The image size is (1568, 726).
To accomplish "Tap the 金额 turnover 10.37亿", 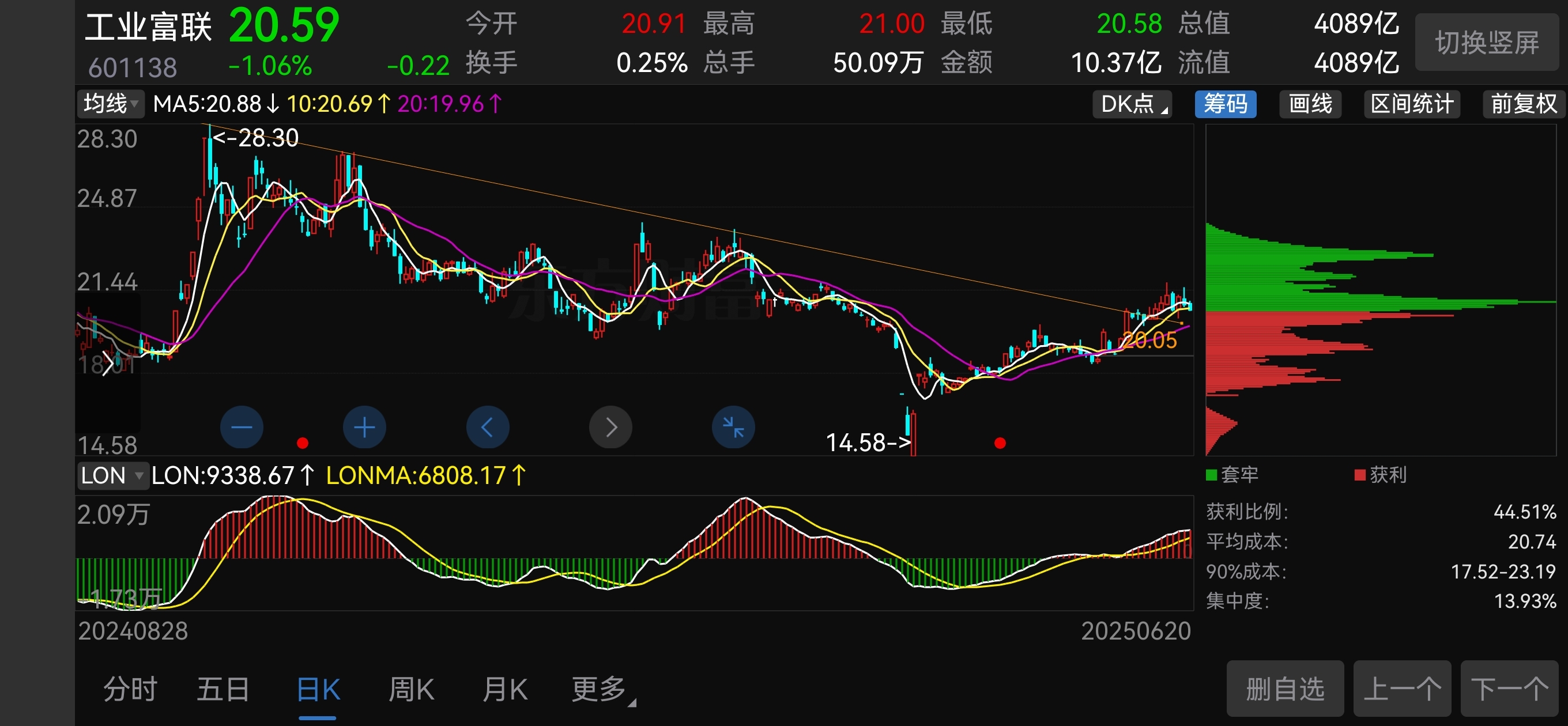I will coord(1115,63).
